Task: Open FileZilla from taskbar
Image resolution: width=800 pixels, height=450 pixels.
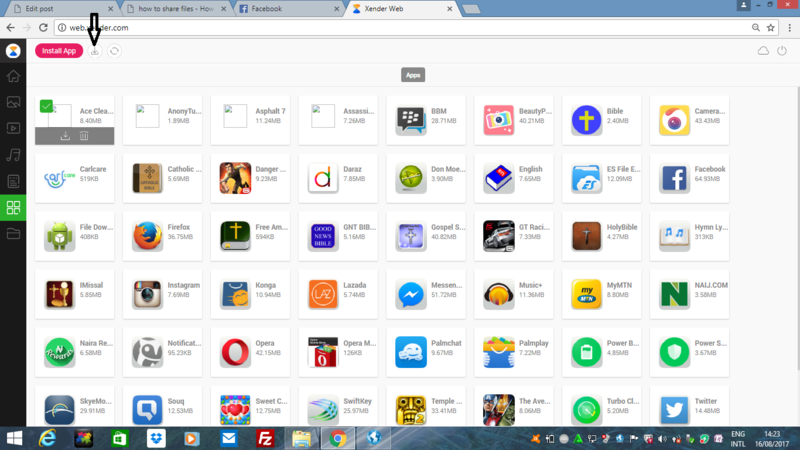Action: click(x=265, y=438)
